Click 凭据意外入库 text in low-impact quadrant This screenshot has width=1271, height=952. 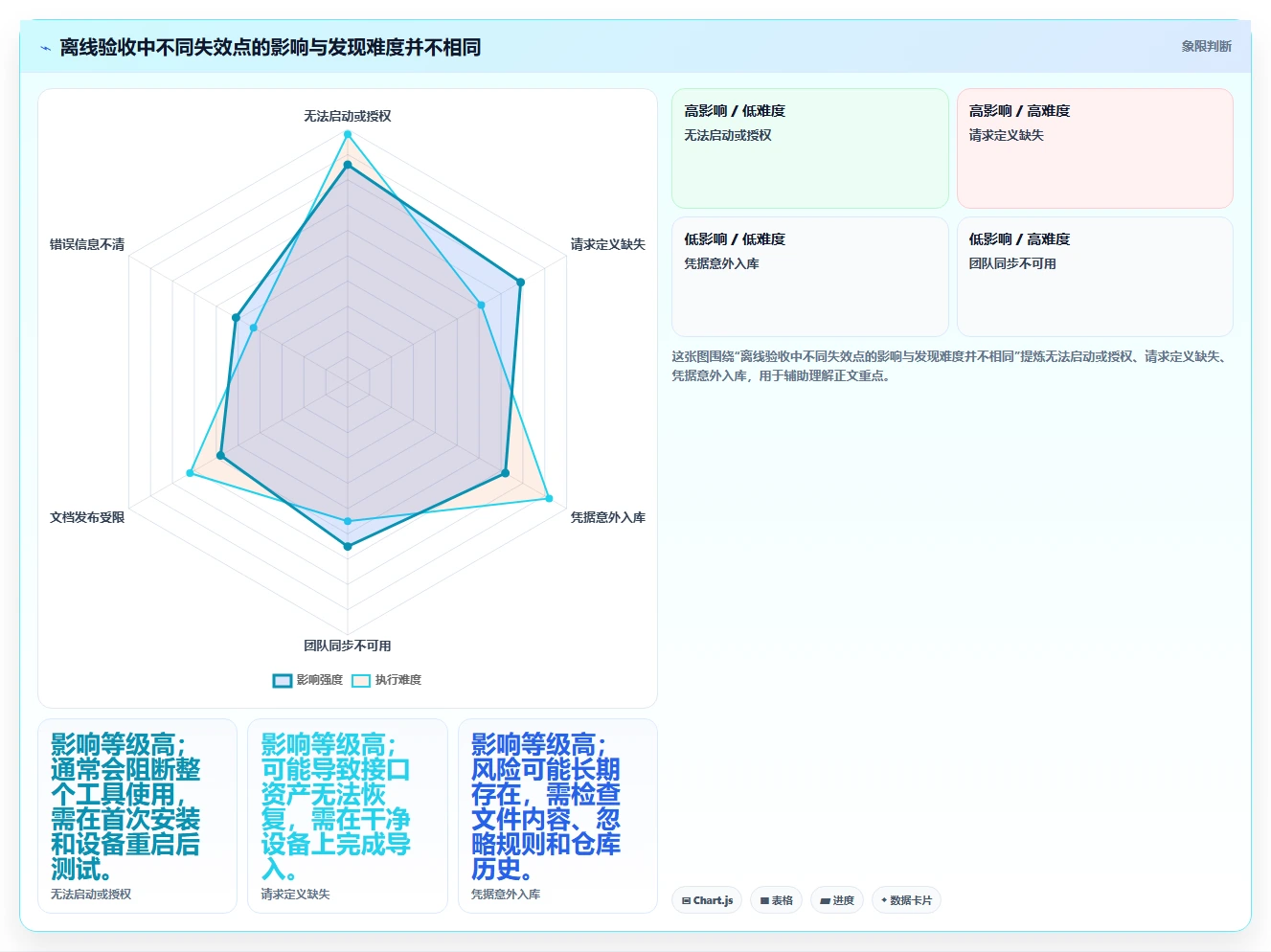(721, 263)
